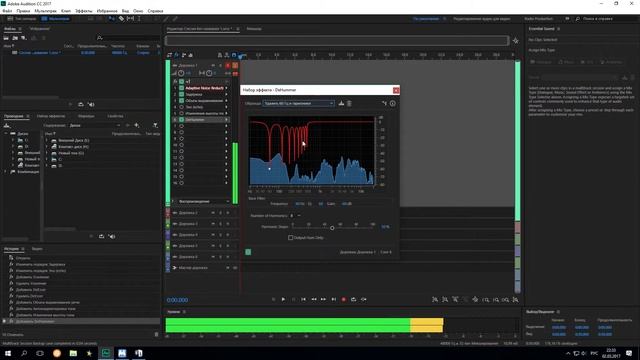Toggle power for the DeHummer rack slot
Screen dimensions: 640x360
tap(182, 120)
